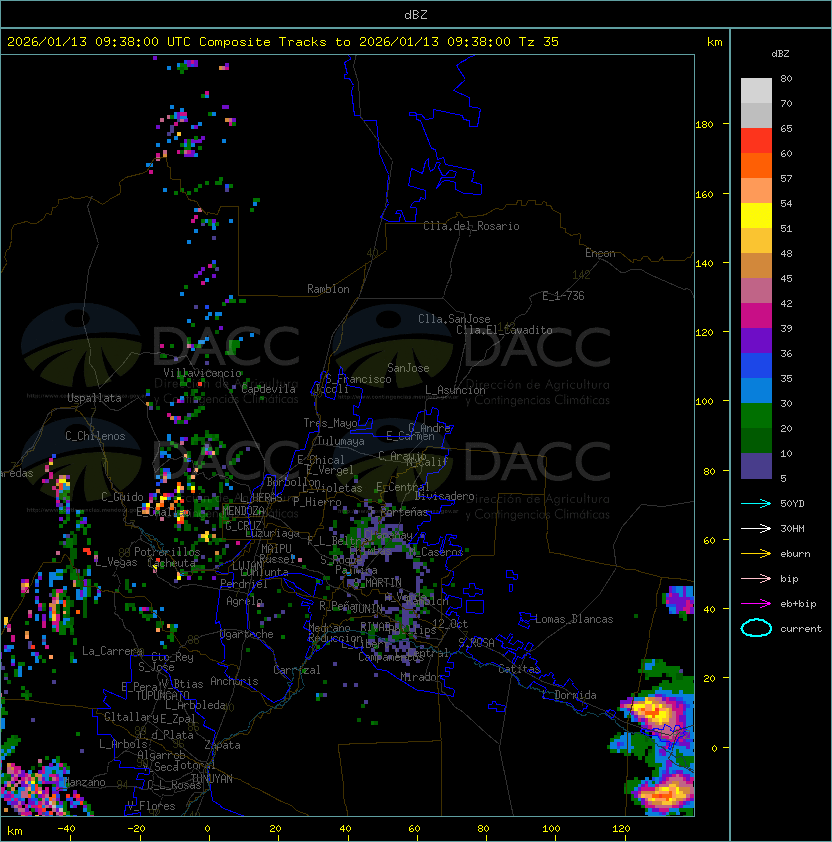Screen dimensions: 832x842
Task: Select the dark green 10-20 dBZ swatch
Action: tap(756, 440)
